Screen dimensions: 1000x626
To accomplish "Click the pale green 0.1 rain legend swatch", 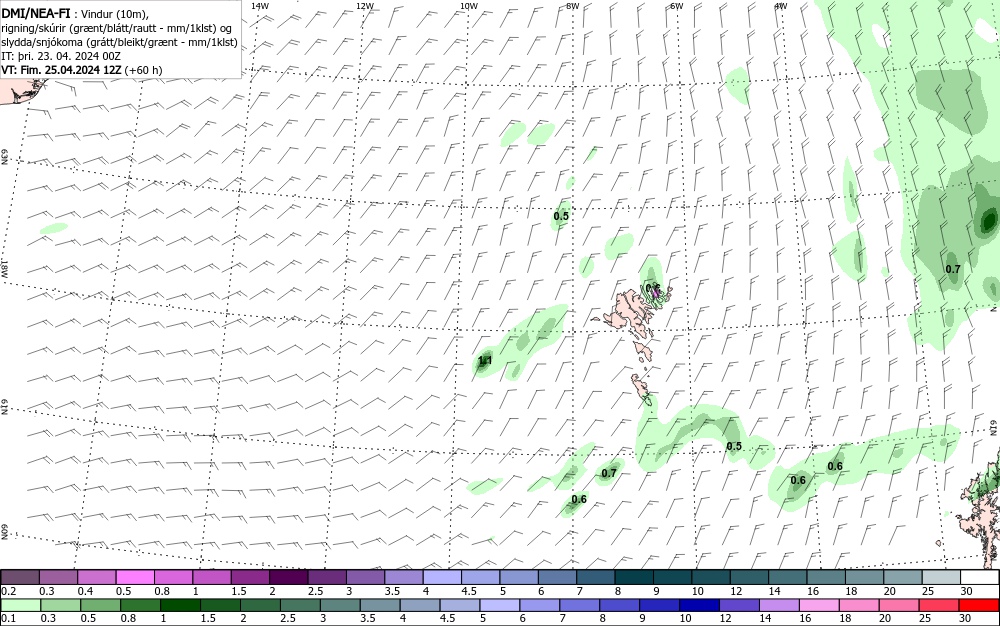I will 20,605.
